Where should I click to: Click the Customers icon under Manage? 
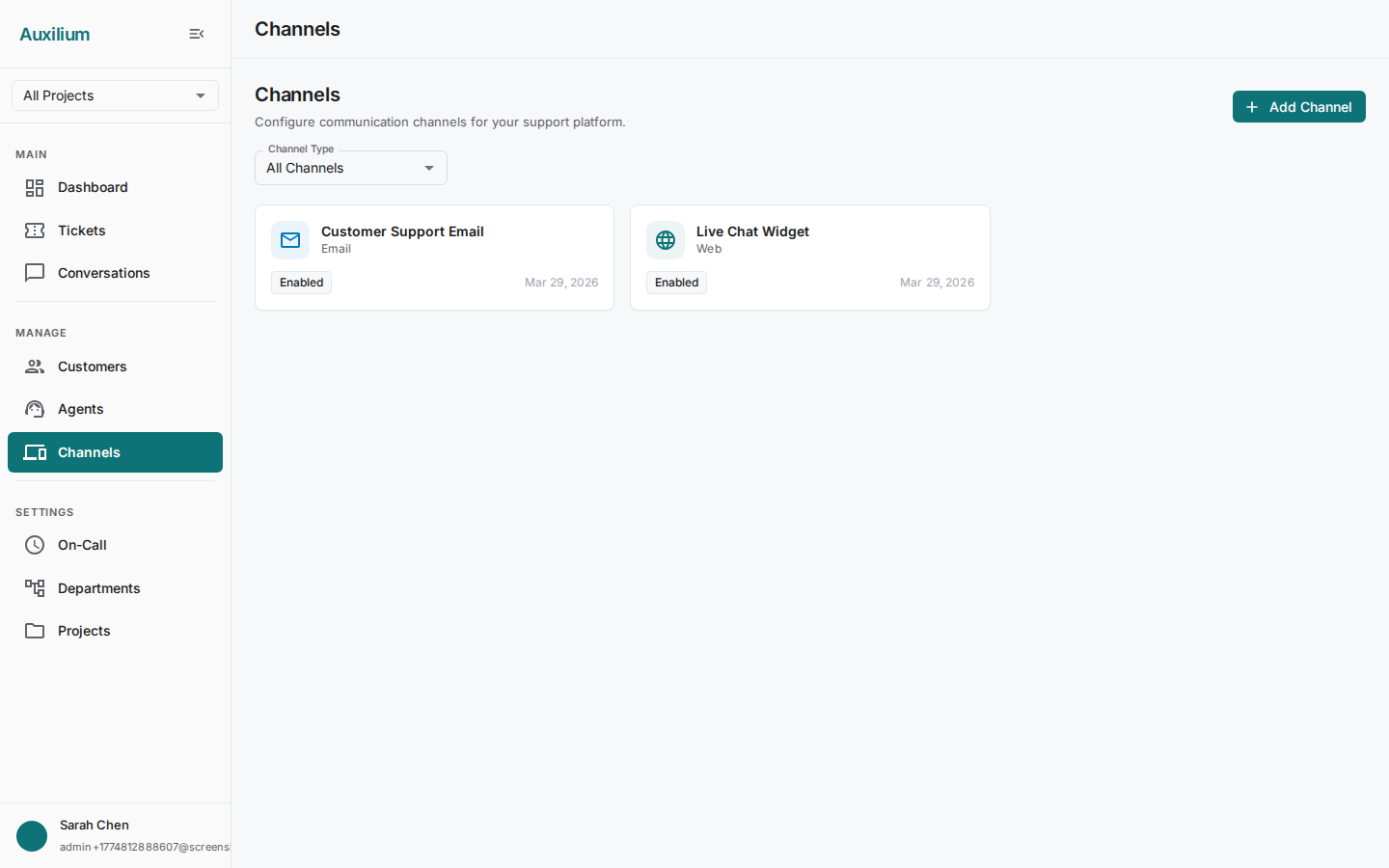pos(34,366)
